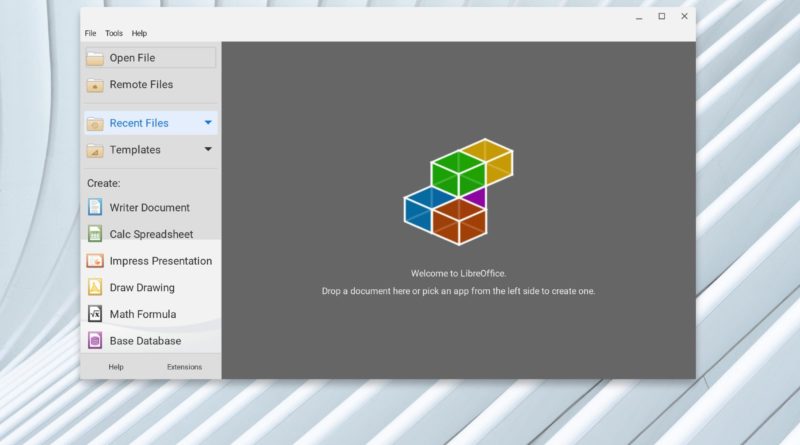The image size is (800, 445).
Task: Open the Tools menu
Action: pos(114,33)
